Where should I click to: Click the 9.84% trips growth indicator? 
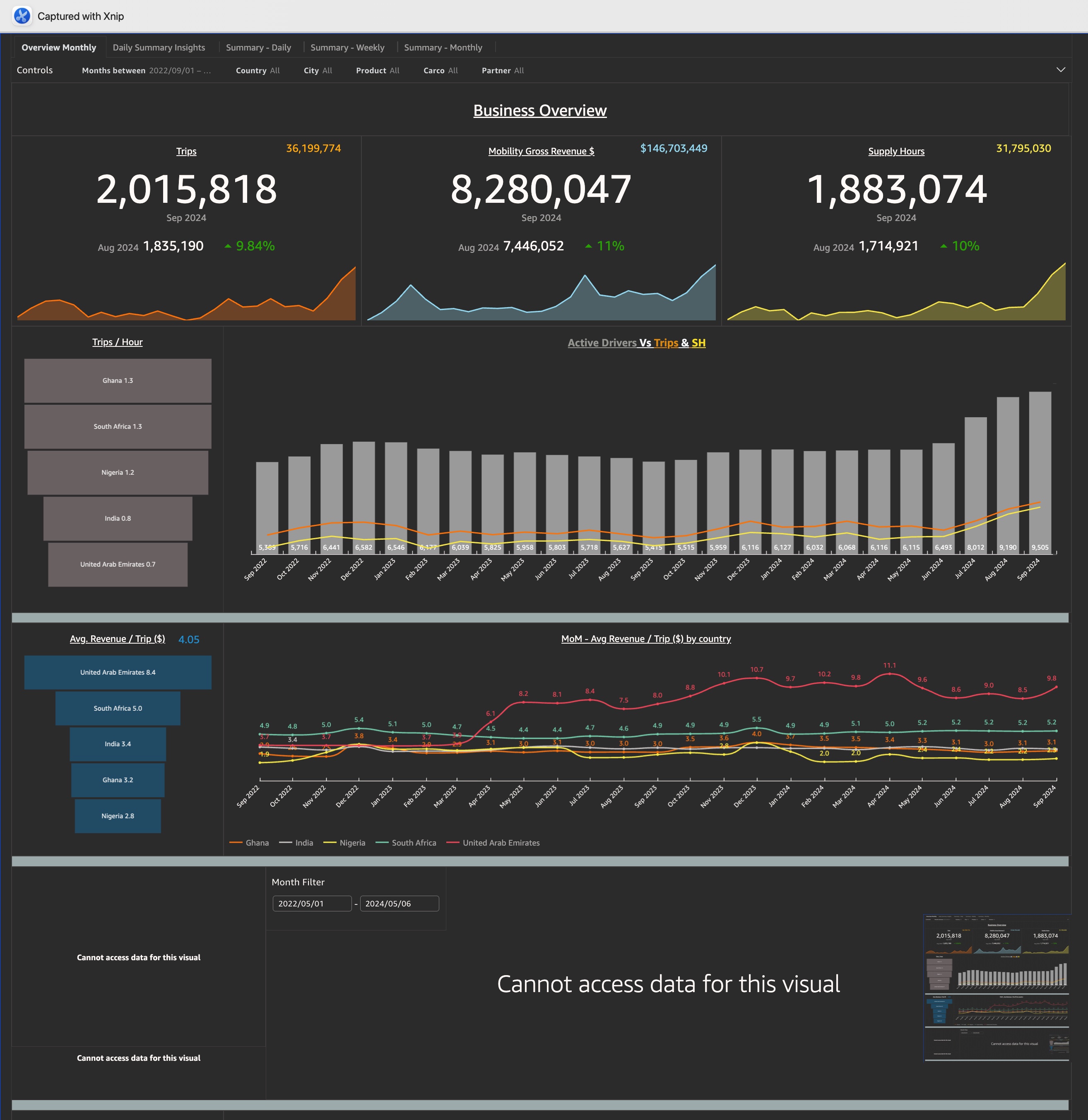[250, 246]
